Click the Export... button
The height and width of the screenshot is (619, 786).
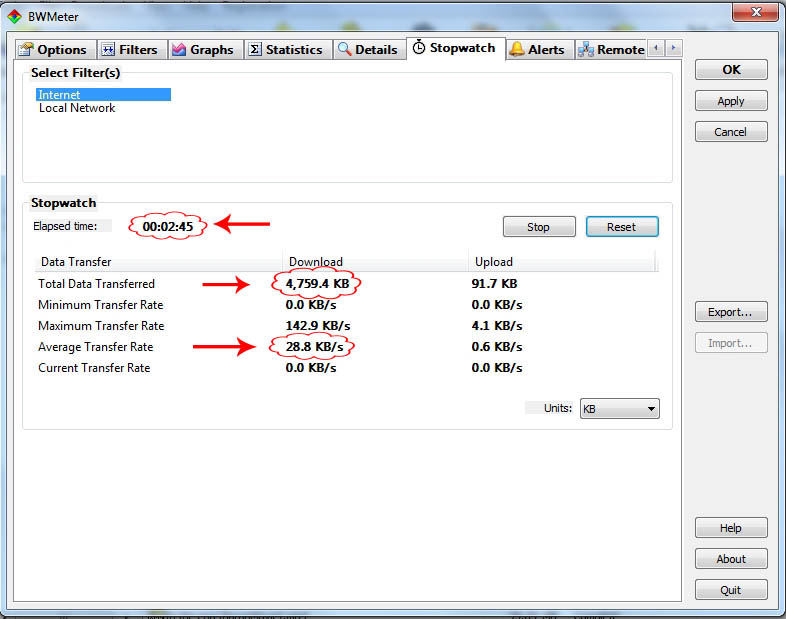[x=731, y=312]
